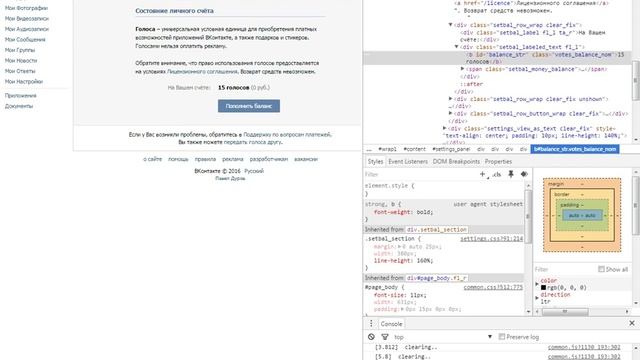Close the console drawer

pyautogui.click(x=631, y=323)
